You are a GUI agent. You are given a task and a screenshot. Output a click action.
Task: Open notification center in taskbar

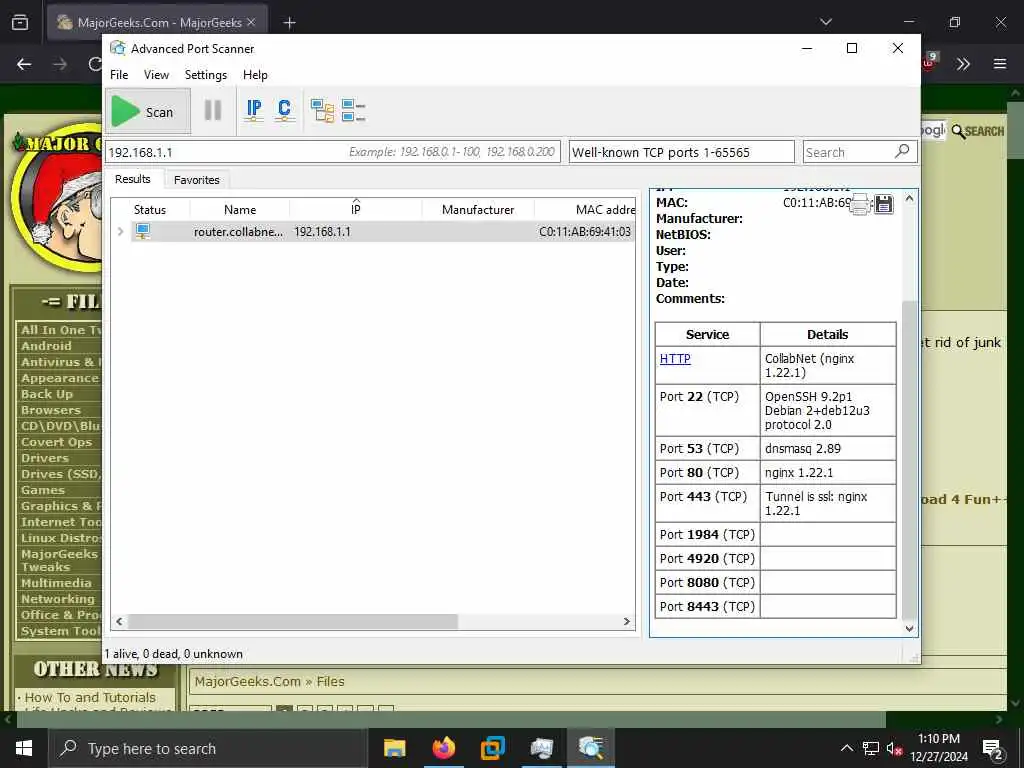point(993,749)
